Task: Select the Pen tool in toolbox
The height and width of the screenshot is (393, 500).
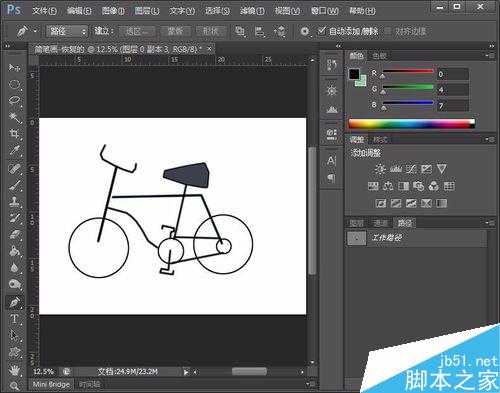Action: (14, 303)
